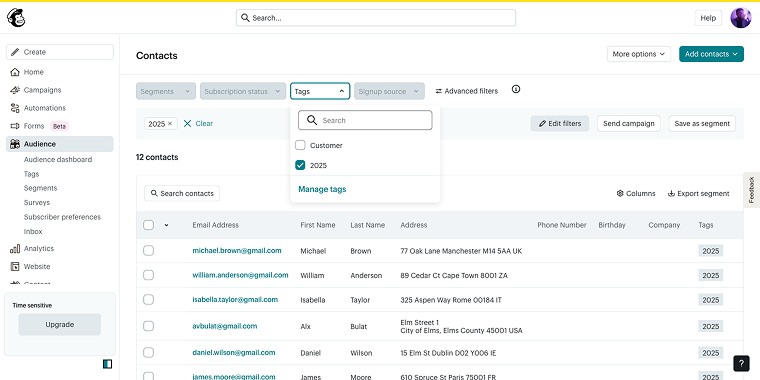Select the avbulat@gmail.com row checkbox
The height and width of the screenshot is (380, 760).
tap(148, 326)
